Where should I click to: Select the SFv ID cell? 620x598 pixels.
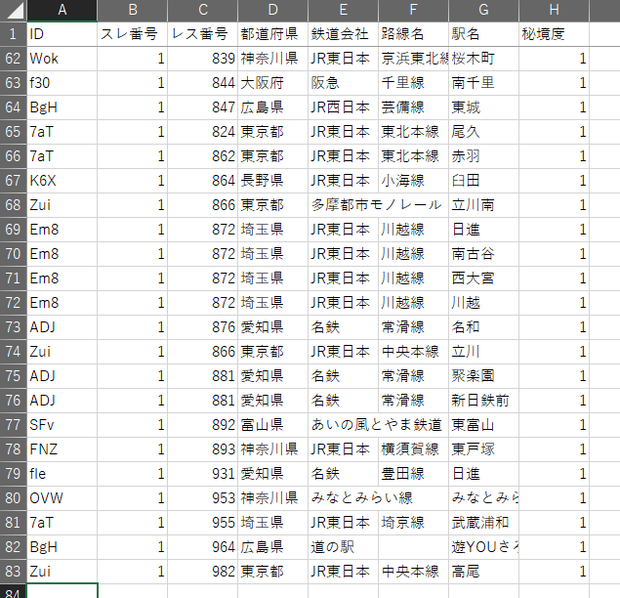[62, 425]
